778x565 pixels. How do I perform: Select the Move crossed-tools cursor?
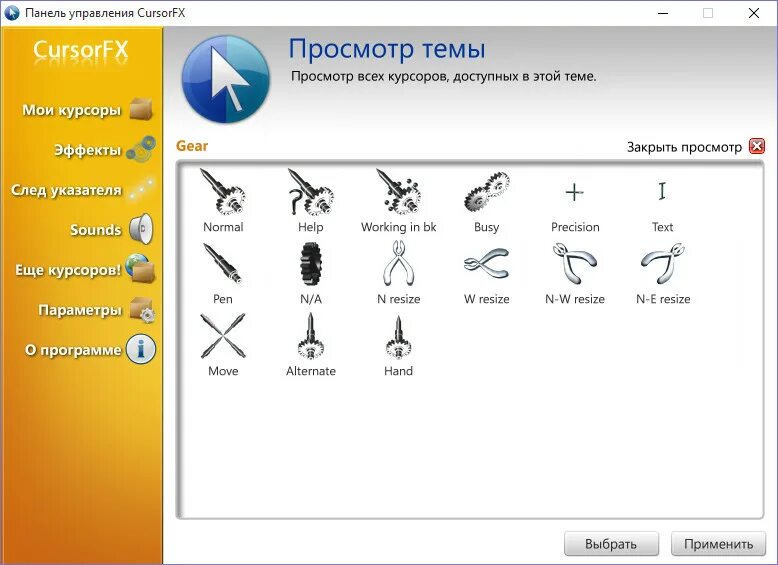[x=223, y=336]
